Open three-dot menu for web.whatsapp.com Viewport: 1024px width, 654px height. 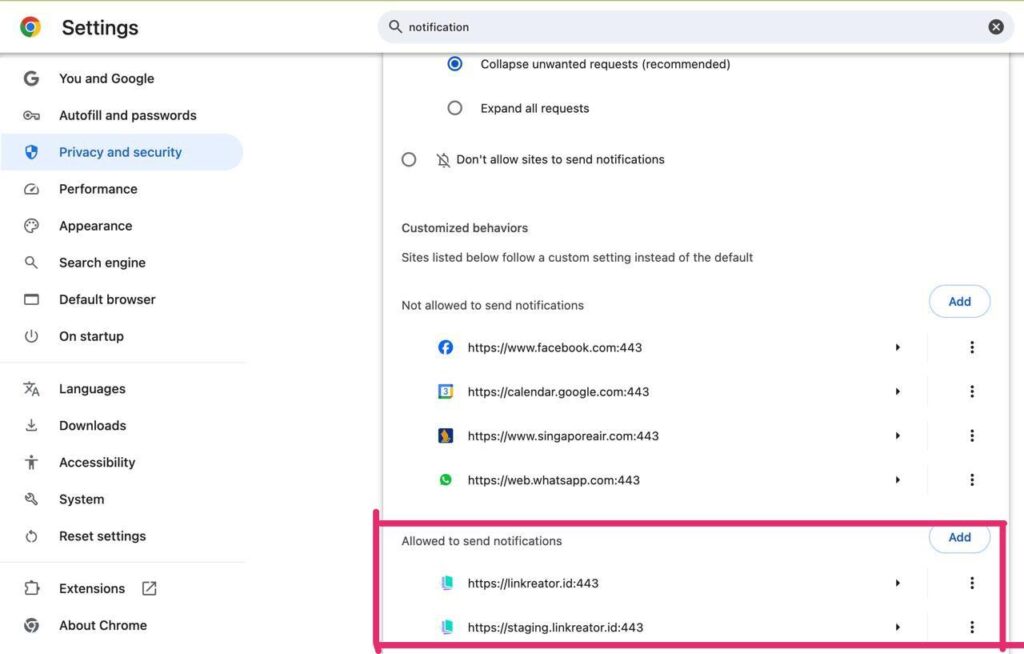point(971,480)
